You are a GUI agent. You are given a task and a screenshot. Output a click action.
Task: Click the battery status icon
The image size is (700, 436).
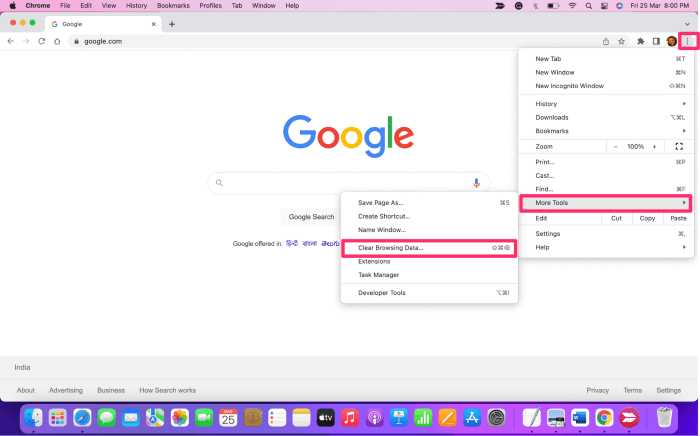(553, 6)
